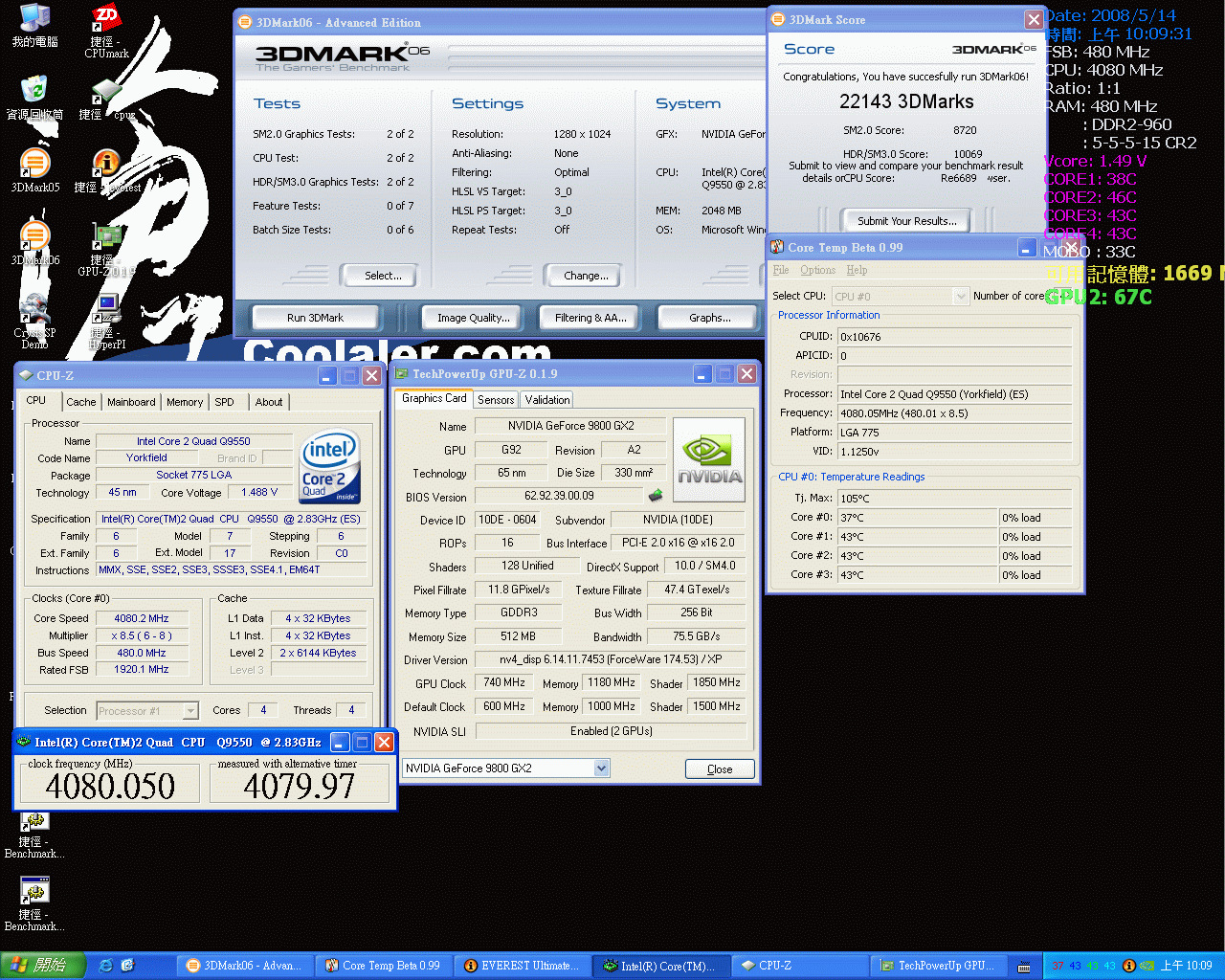The width and height of the screenshot is (1225, 980).
Task: Open the lower Benchmark shortcut desktop icon
Action: tap(34, 904)
